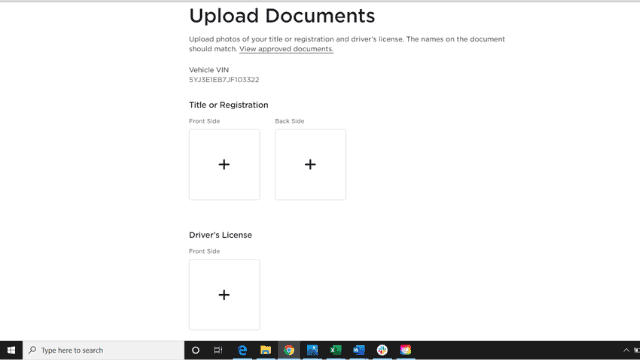Open Slack from the taskbar

[382, 350]
